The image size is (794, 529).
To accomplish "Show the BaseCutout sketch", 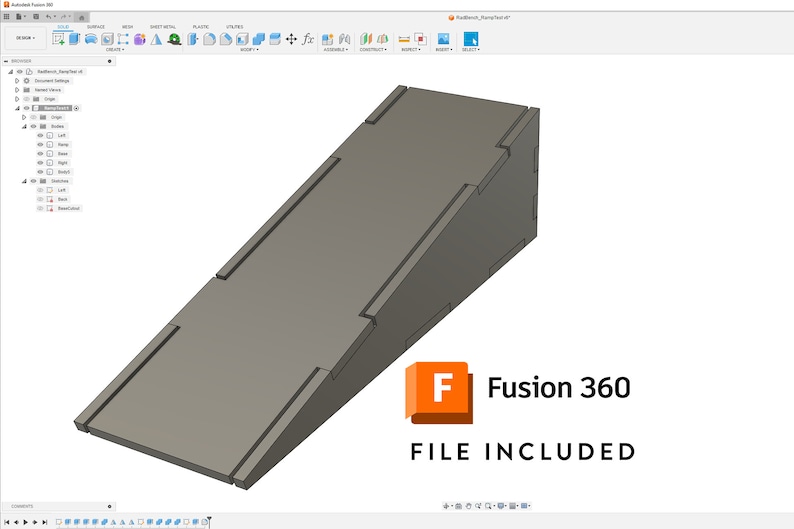I will tap(41, 208).
